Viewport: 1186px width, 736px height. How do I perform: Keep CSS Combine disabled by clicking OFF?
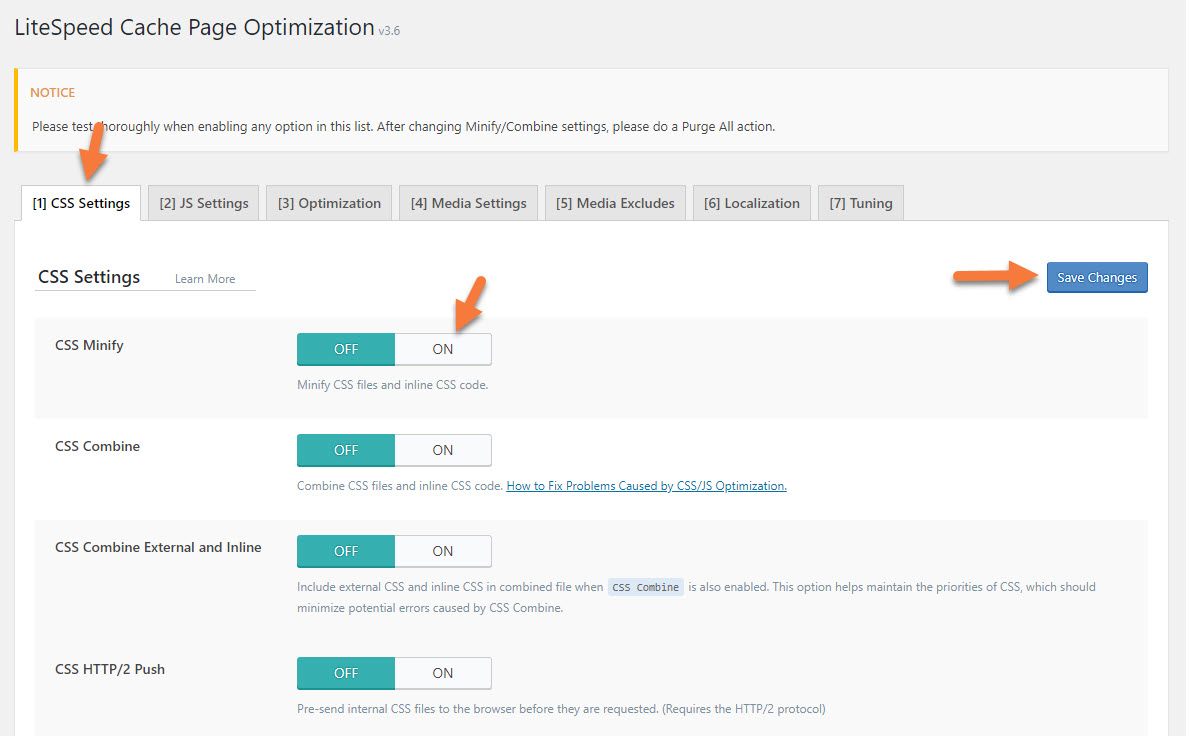click(345, 450)
